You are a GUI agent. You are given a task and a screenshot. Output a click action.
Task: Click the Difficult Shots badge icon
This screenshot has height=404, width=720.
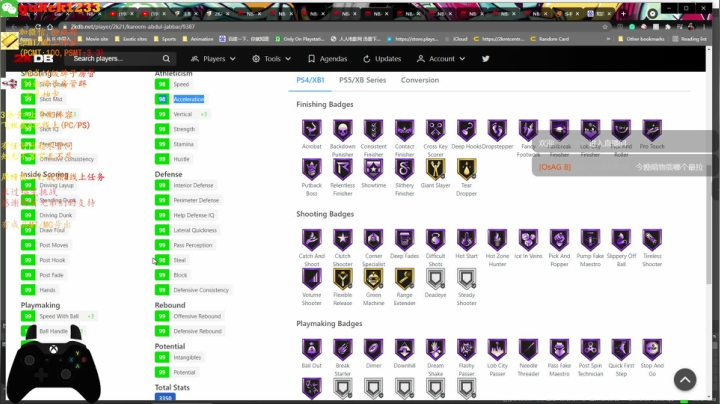tap(435, 240)
